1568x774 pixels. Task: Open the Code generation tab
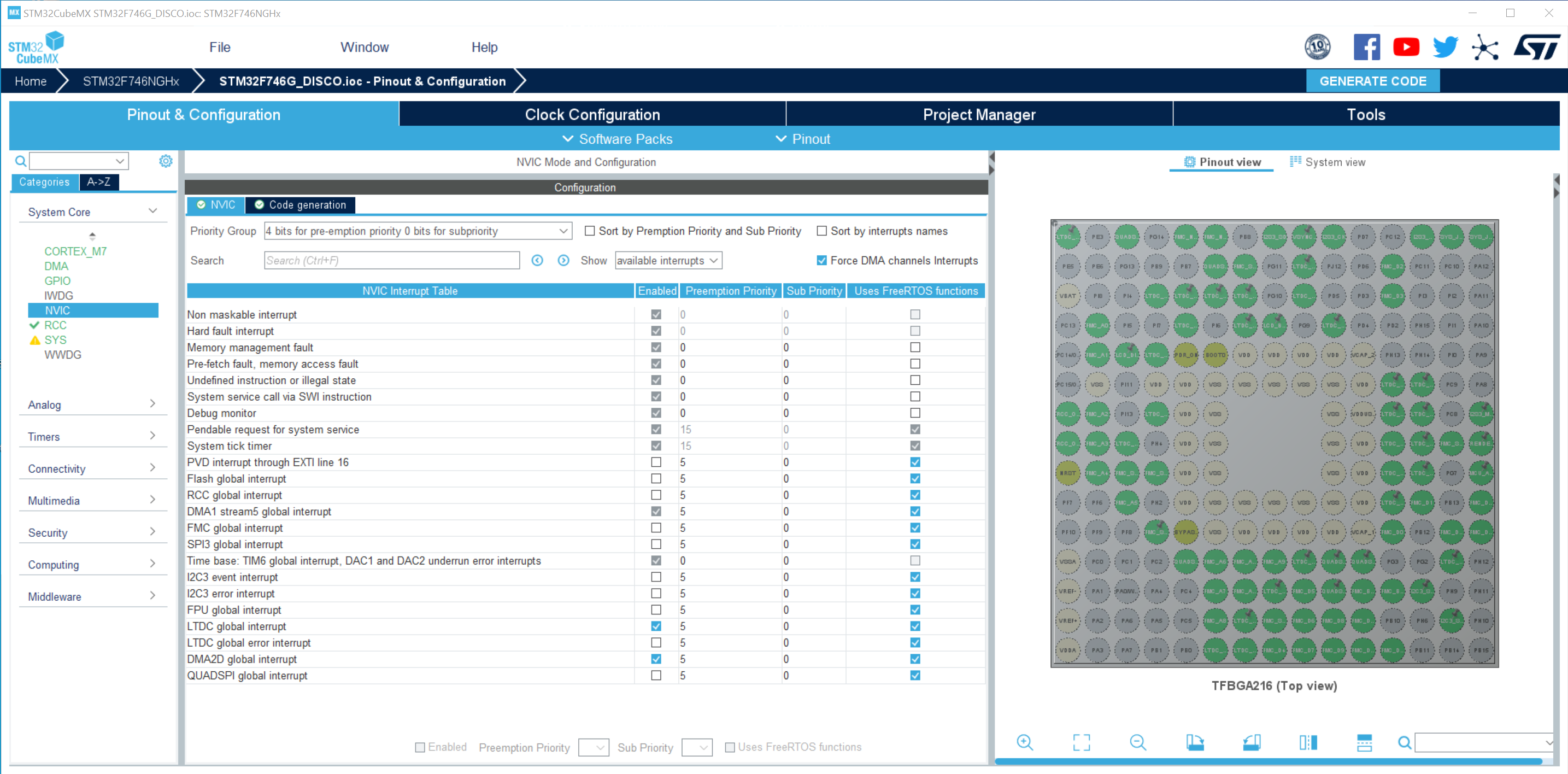(x=301, y=204)
